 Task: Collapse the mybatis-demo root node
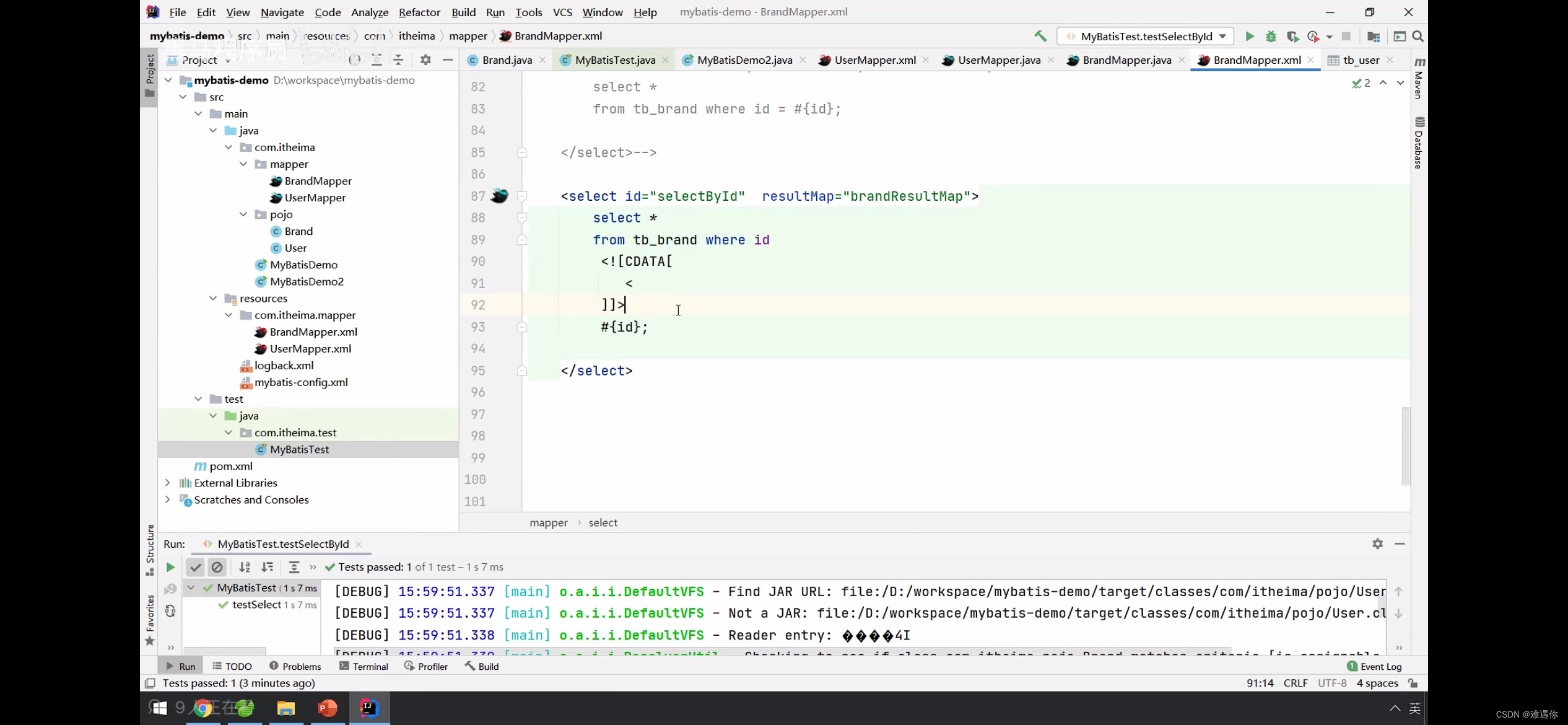168,80
